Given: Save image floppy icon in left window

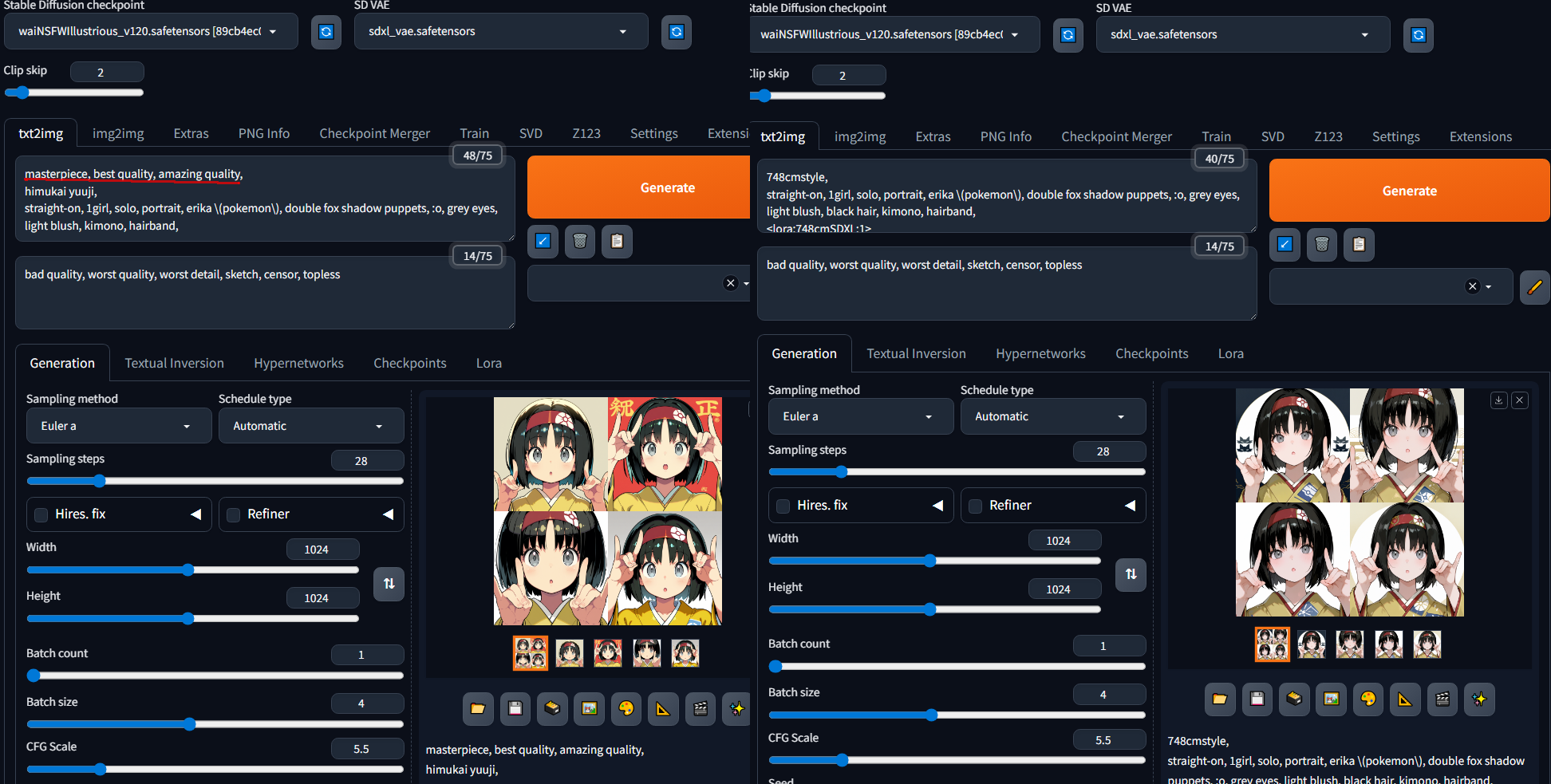Looking at the screenshot, I should (515, 708).
